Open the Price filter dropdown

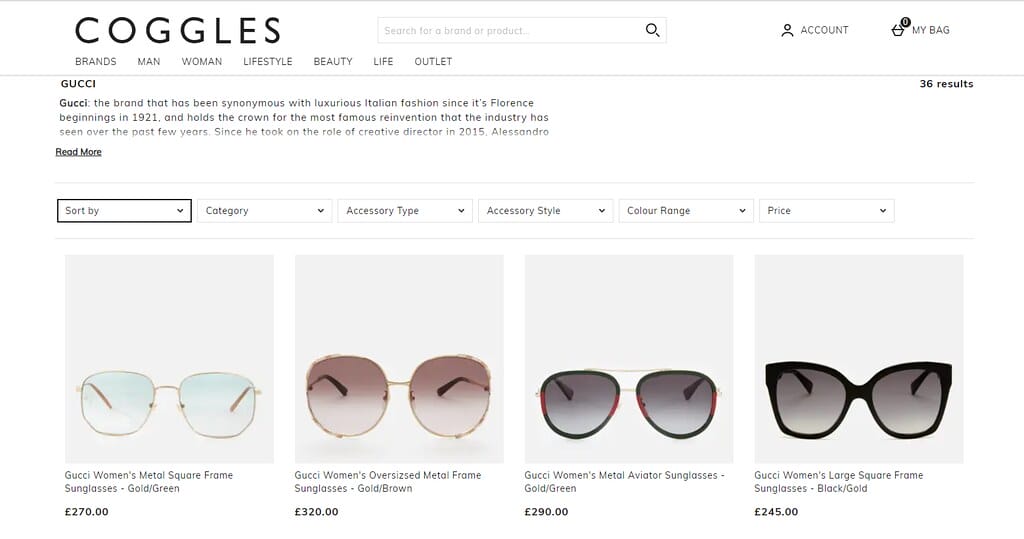point(826,211)
